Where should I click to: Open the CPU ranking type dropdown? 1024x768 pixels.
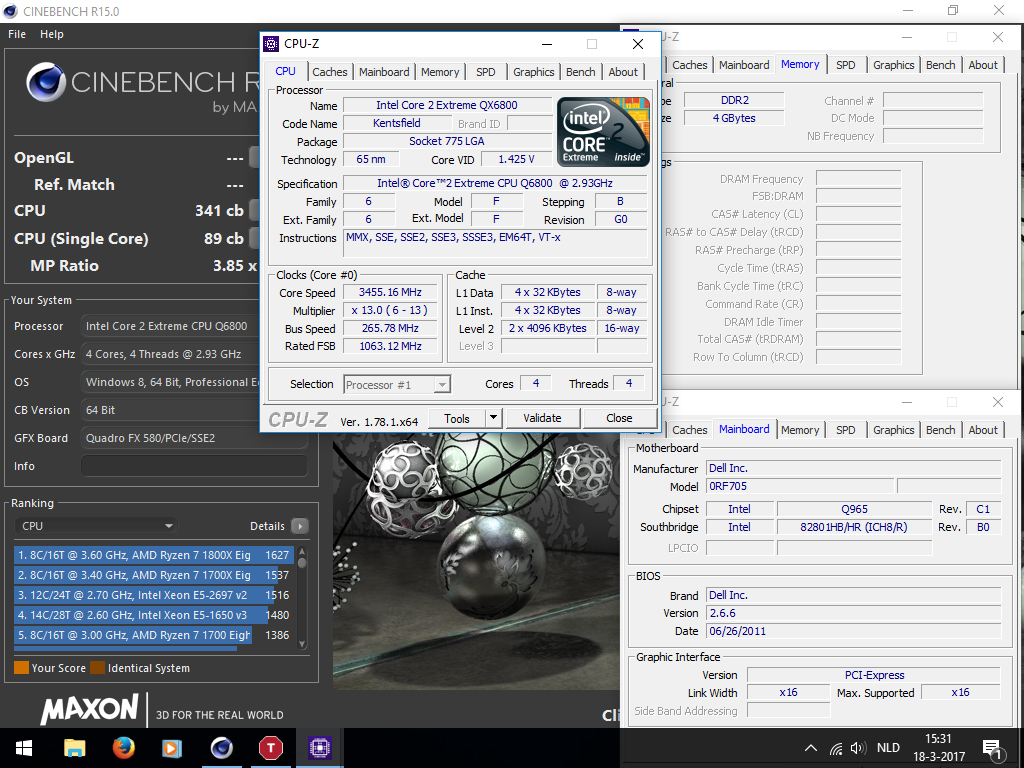[96, 526]
